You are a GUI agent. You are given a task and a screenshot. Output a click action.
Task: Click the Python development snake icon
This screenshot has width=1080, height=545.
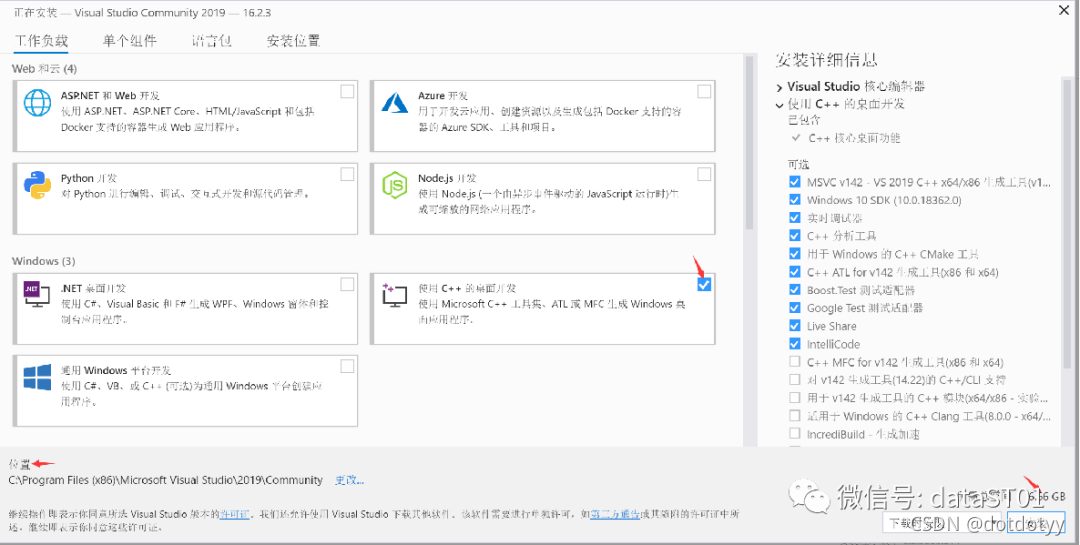tap(37, 185)
